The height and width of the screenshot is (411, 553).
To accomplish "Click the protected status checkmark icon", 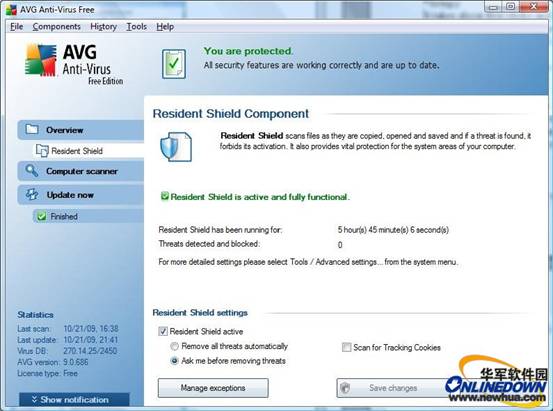I will pos(174,64).
